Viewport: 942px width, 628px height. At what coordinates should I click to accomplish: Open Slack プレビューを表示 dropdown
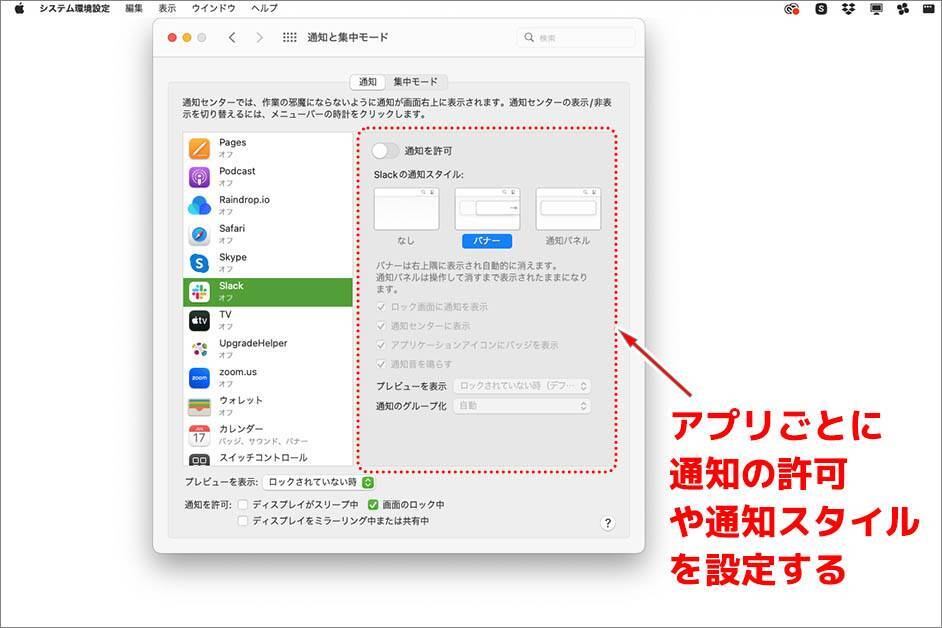click(x=522, y=386)
